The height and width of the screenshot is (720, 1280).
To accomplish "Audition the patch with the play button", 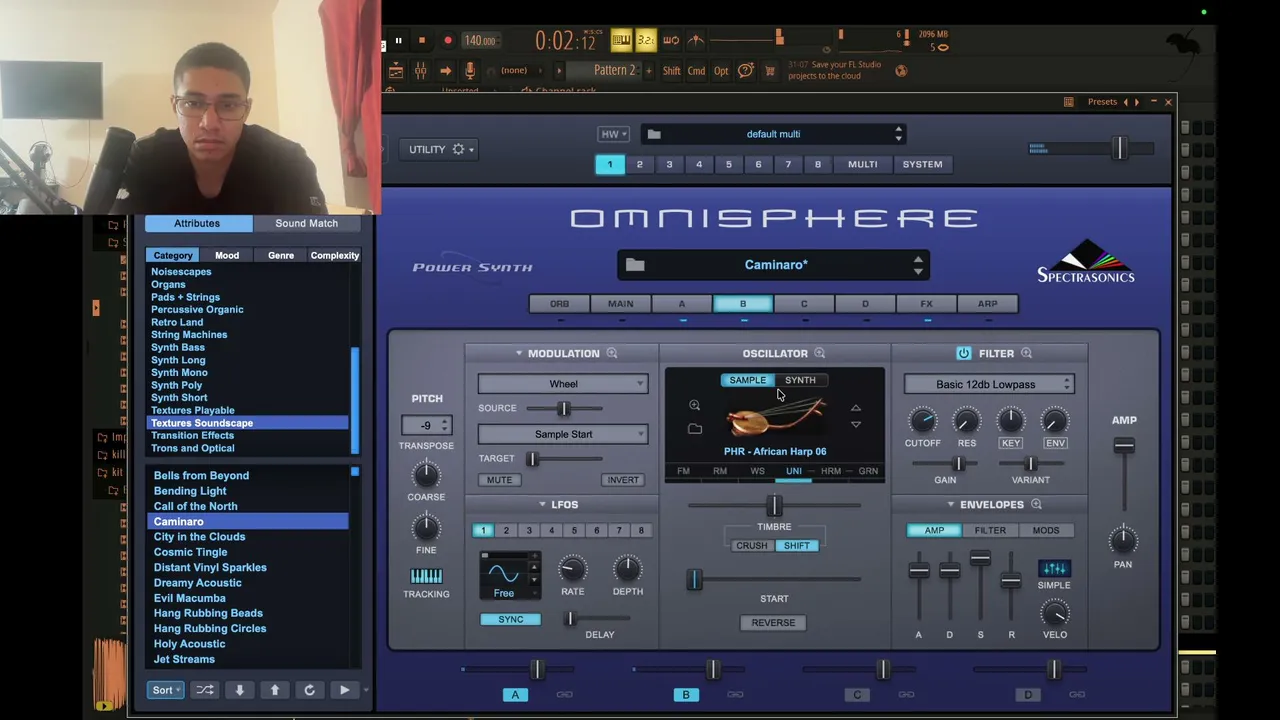I will pos(344,690).
